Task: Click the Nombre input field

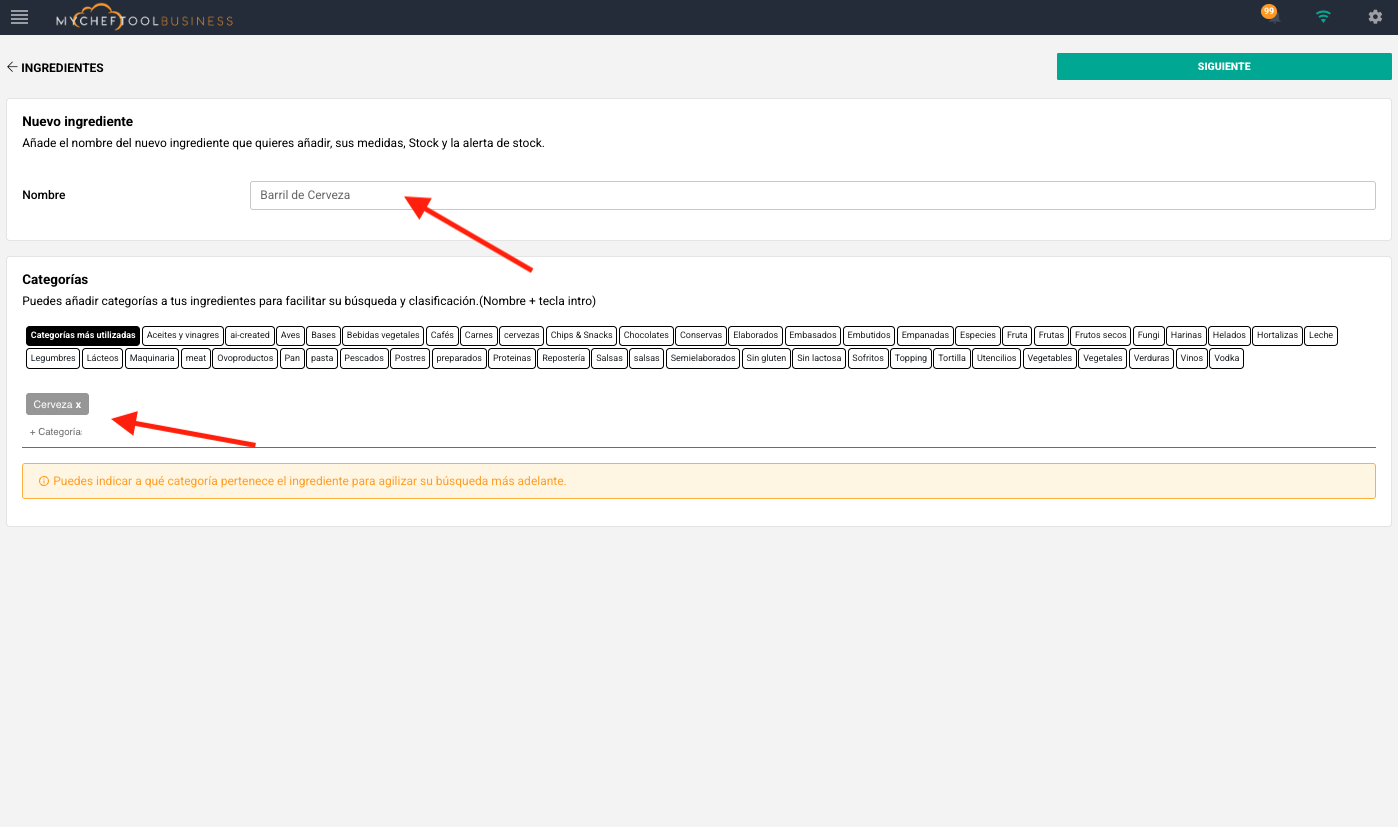Action: click(x=812, y=195)
